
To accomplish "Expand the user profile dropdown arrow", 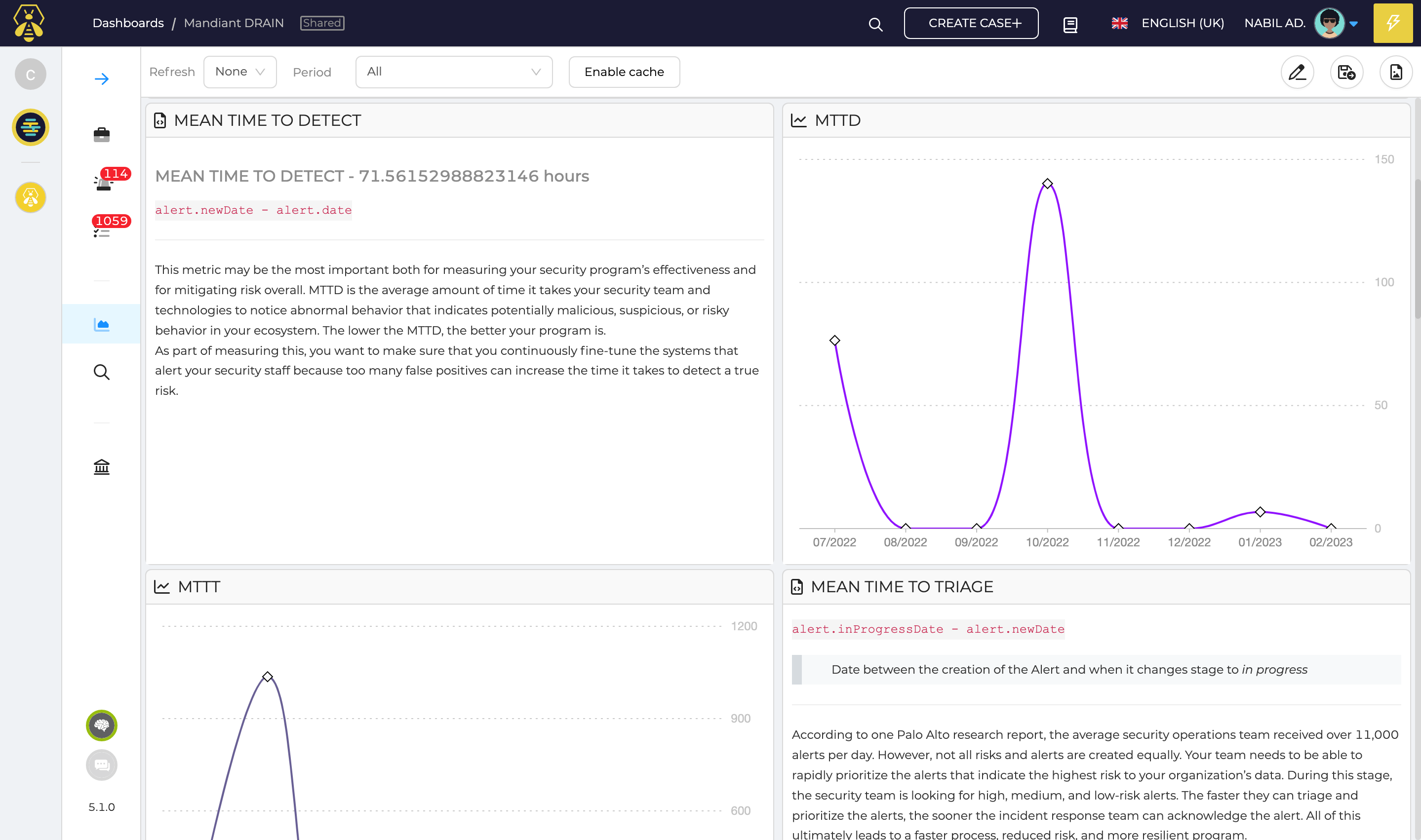I will [1354, 24].
